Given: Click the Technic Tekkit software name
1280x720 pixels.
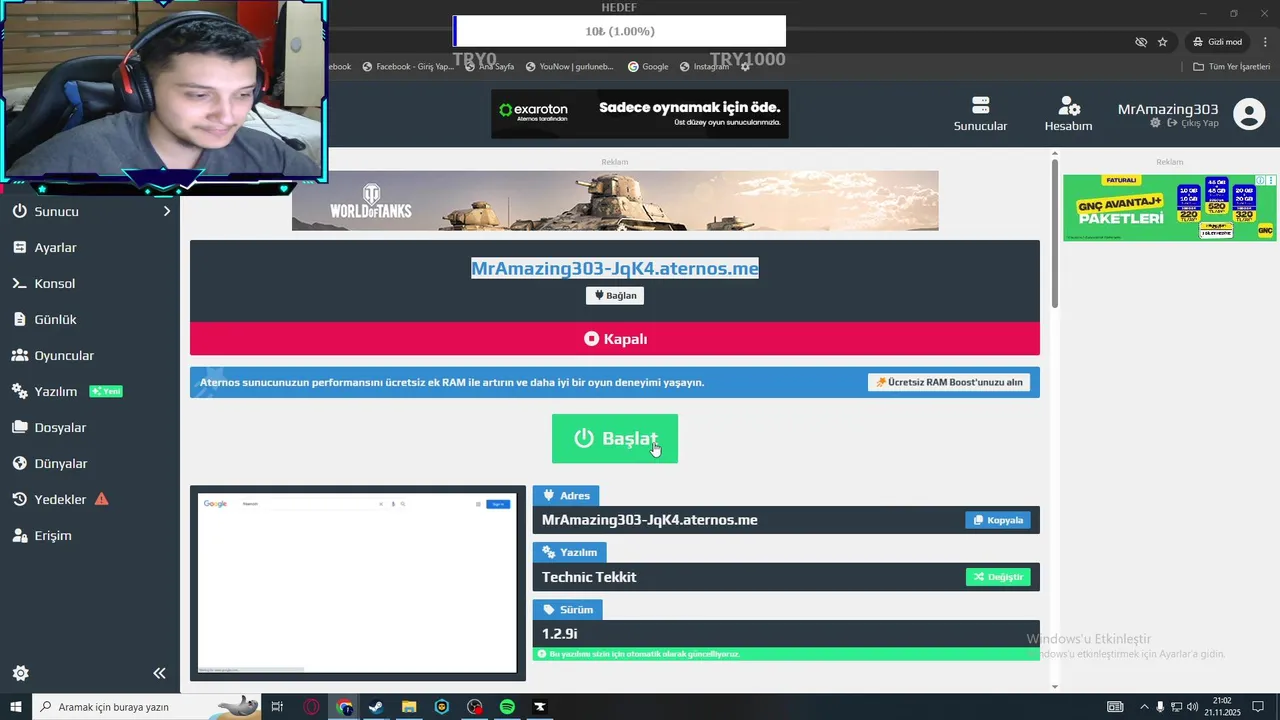Looking at the screenshot, I should click(589, 577).
